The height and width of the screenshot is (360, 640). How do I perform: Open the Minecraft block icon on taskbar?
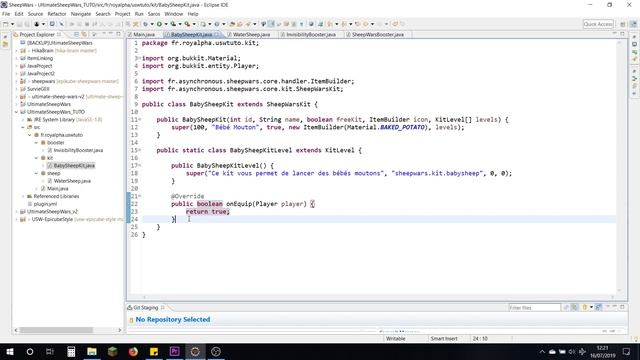113,351
